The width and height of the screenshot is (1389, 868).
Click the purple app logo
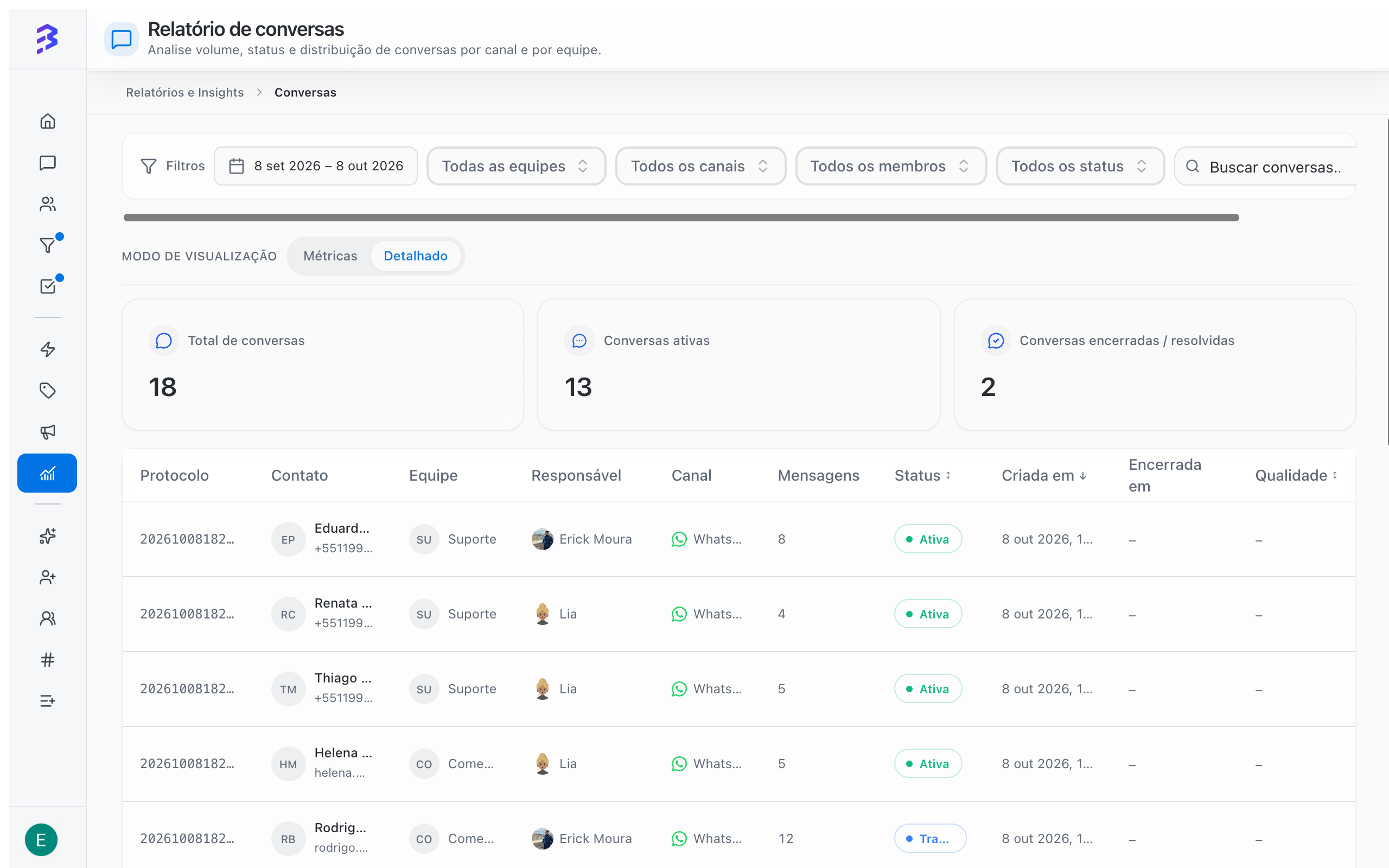[x=47, y=39]
